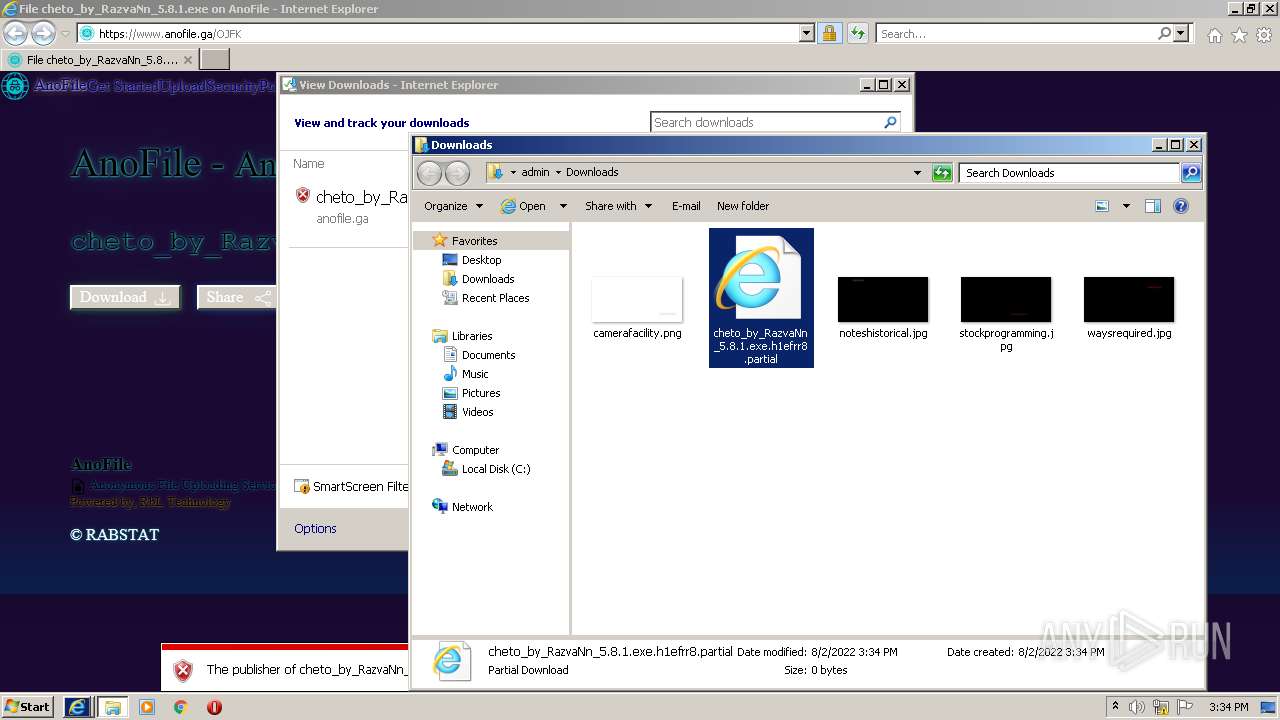
Task: Click the security lock icon in address bar
Action: [x=829, y=33]
